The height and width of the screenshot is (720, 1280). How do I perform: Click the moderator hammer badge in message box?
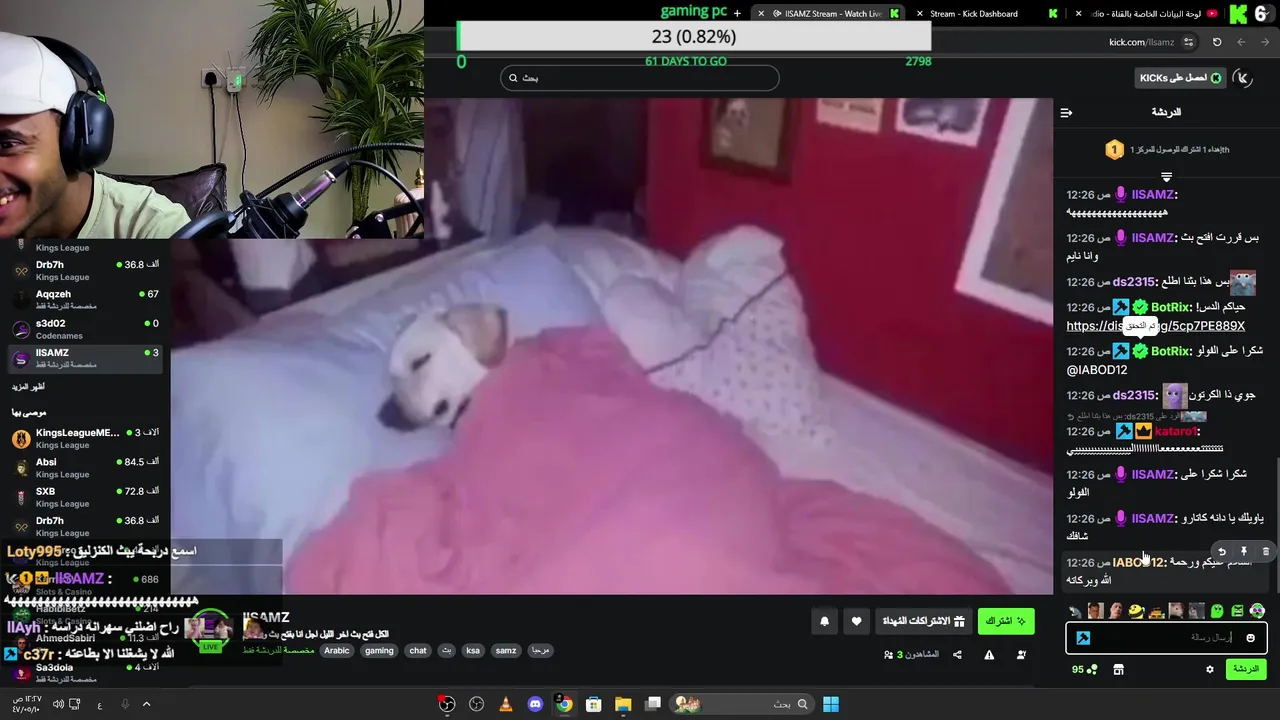tap(1083, 638)
